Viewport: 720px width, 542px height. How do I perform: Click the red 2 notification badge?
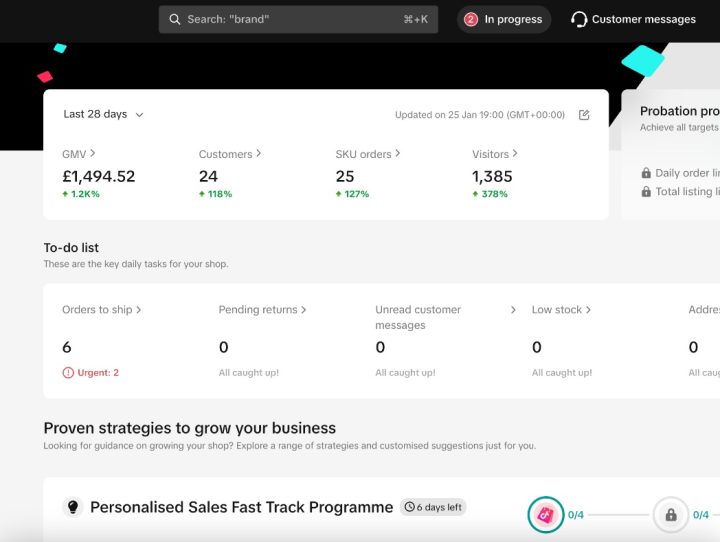click(x=471, y=19)
